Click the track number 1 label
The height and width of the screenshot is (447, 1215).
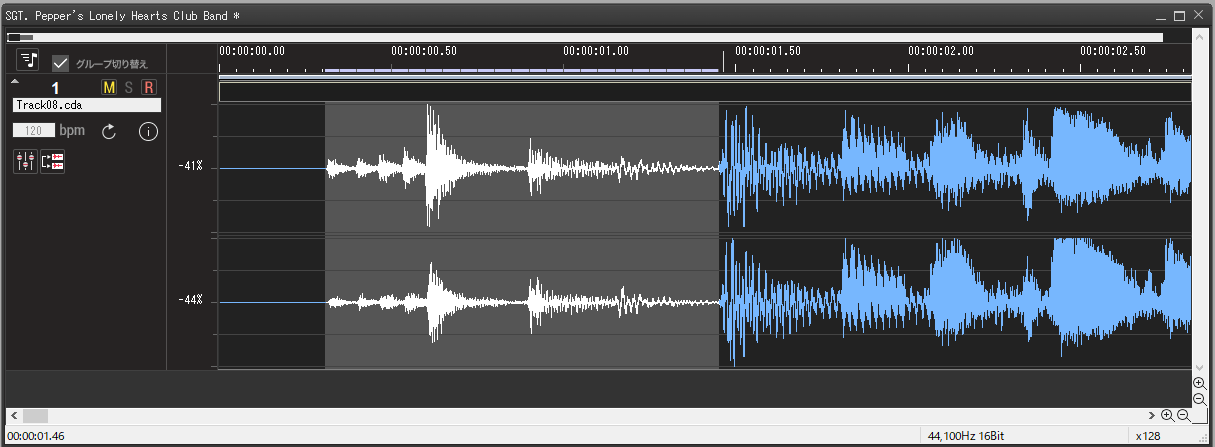[x=55, y=88]
